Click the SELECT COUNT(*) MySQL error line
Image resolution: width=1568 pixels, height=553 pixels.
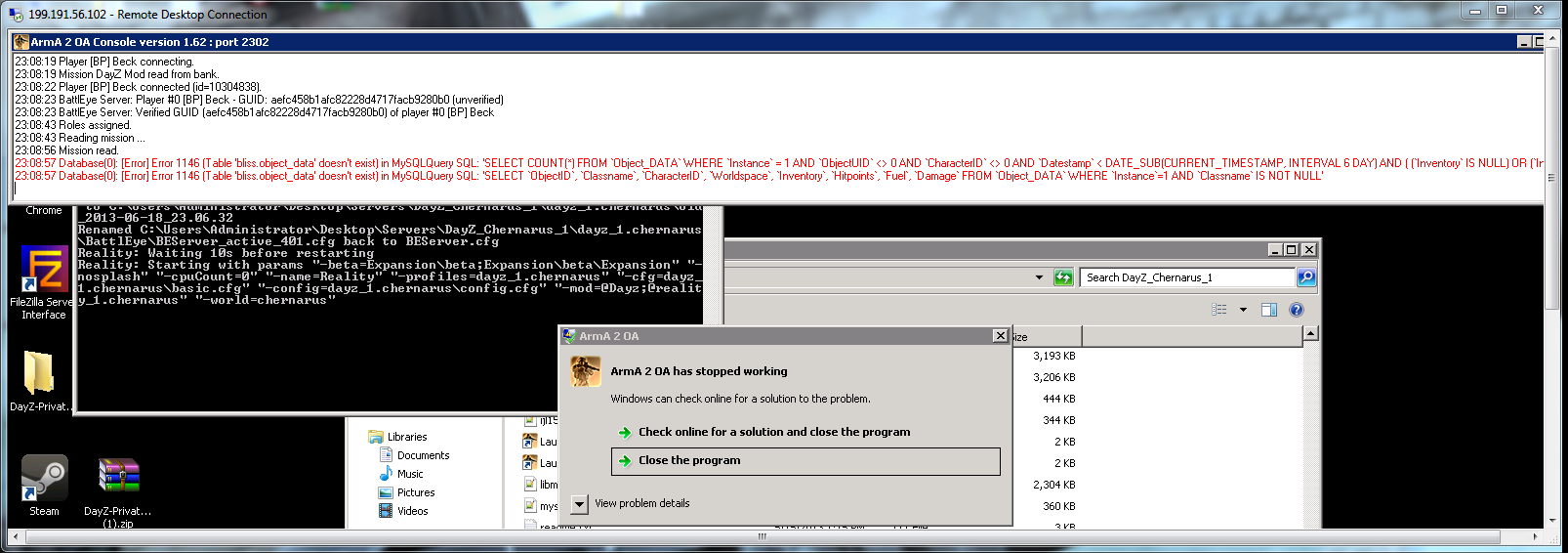click(x=779, y=163)
